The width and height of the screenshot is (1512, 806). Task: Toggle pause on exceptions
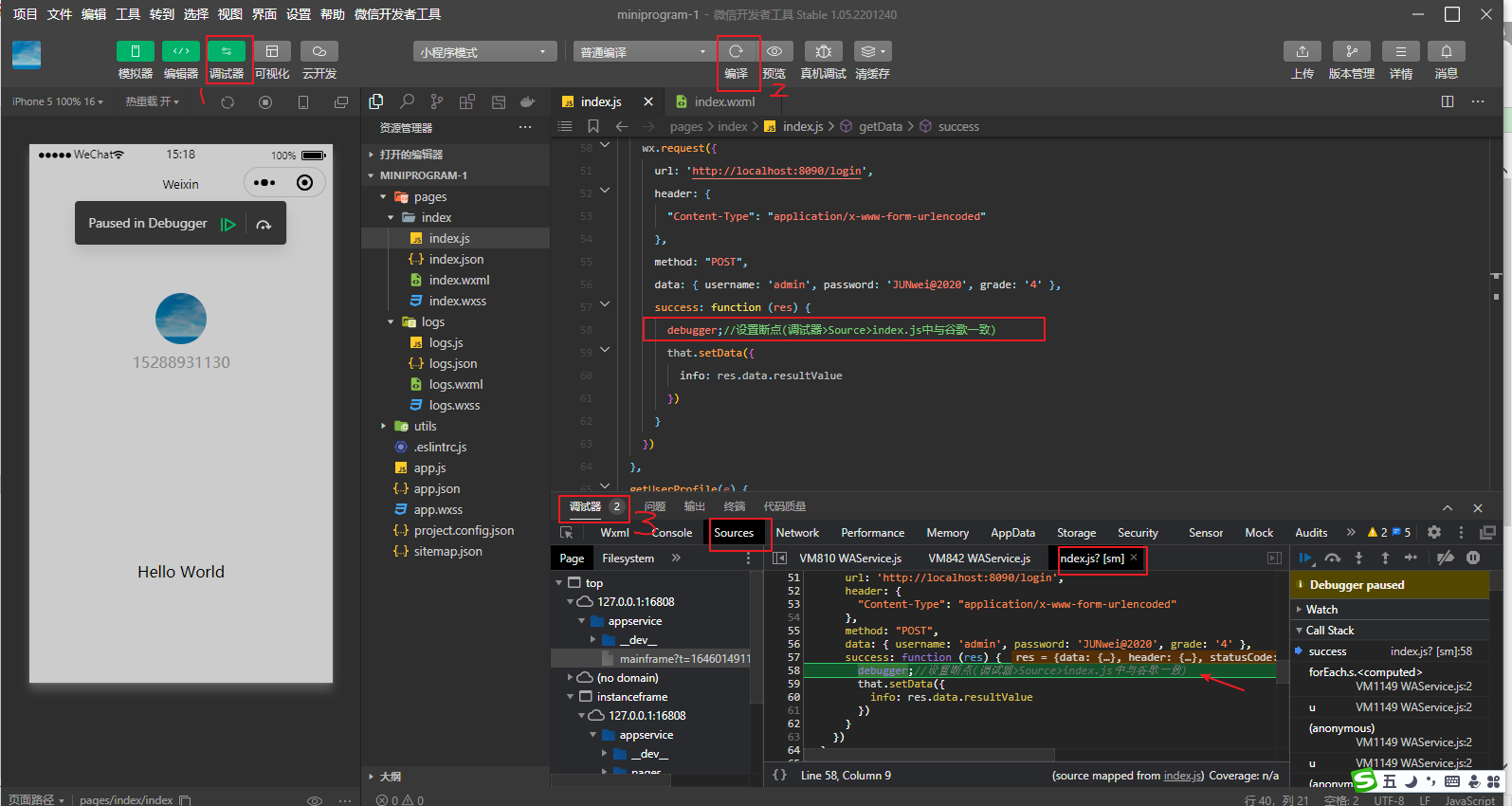pyautogui.click(x=1473, y=559)
